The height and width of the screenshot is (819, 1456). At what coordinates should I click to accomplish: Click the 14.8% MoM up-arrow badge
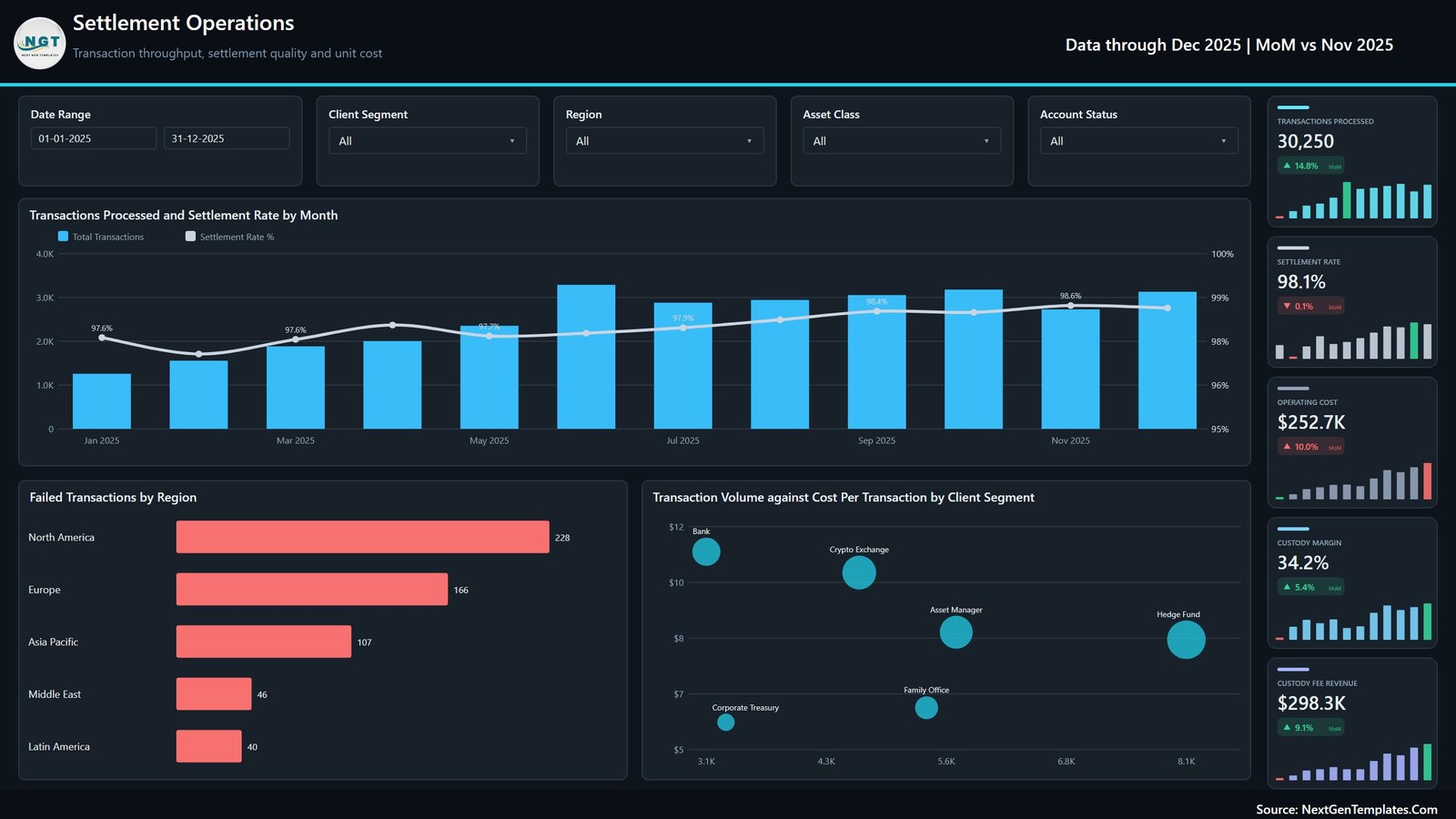click(x=1310, y=166)
